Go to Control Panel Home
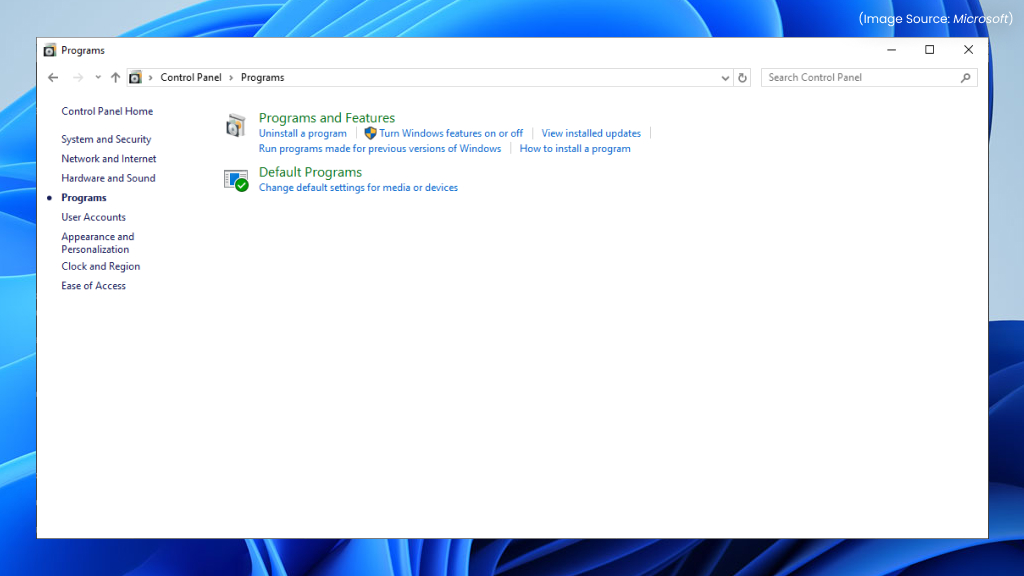The height and width of the screenshot is (576, 1024). coord(107,111)
